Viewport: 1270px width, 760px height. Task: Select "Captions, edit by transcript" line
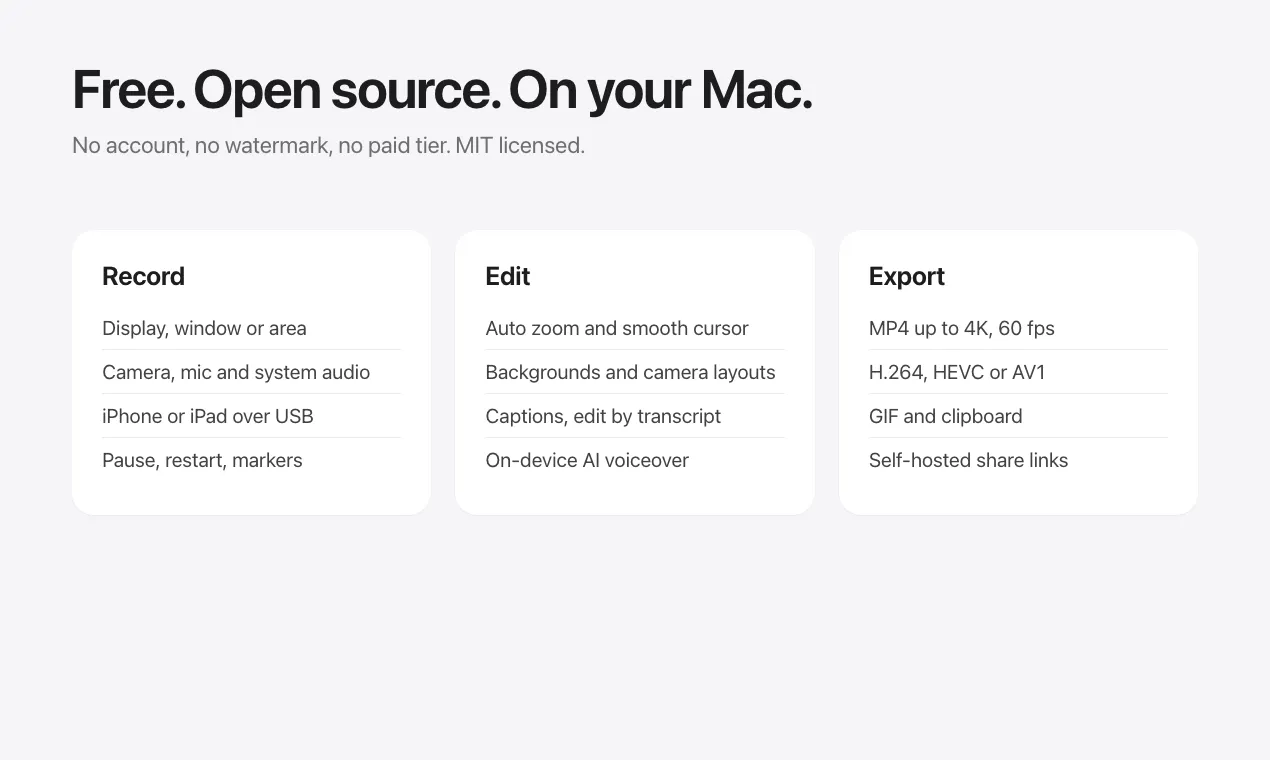(603, 417)
